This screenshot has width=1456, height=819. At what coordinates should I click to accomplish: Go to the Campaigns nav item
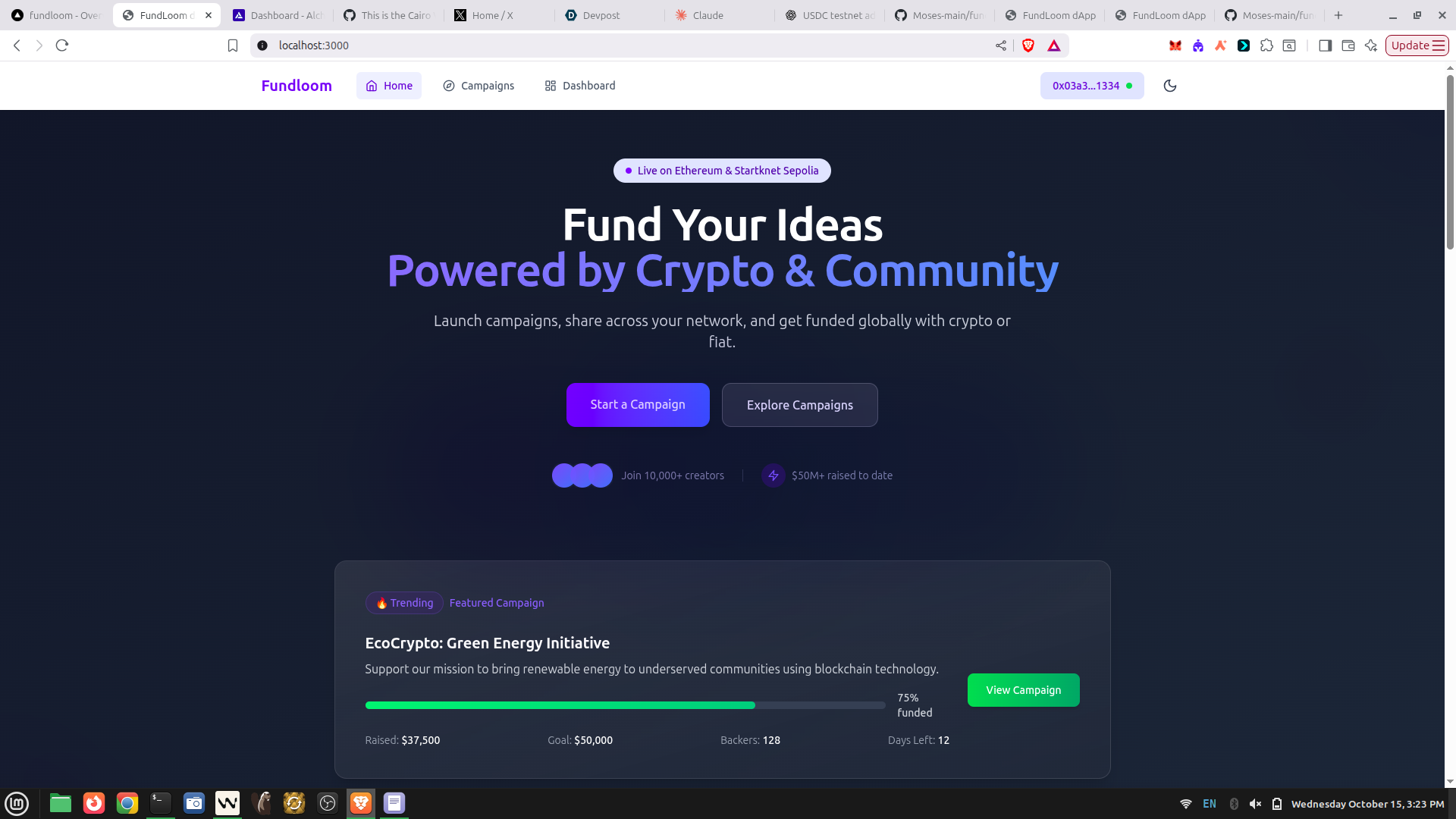479,86
